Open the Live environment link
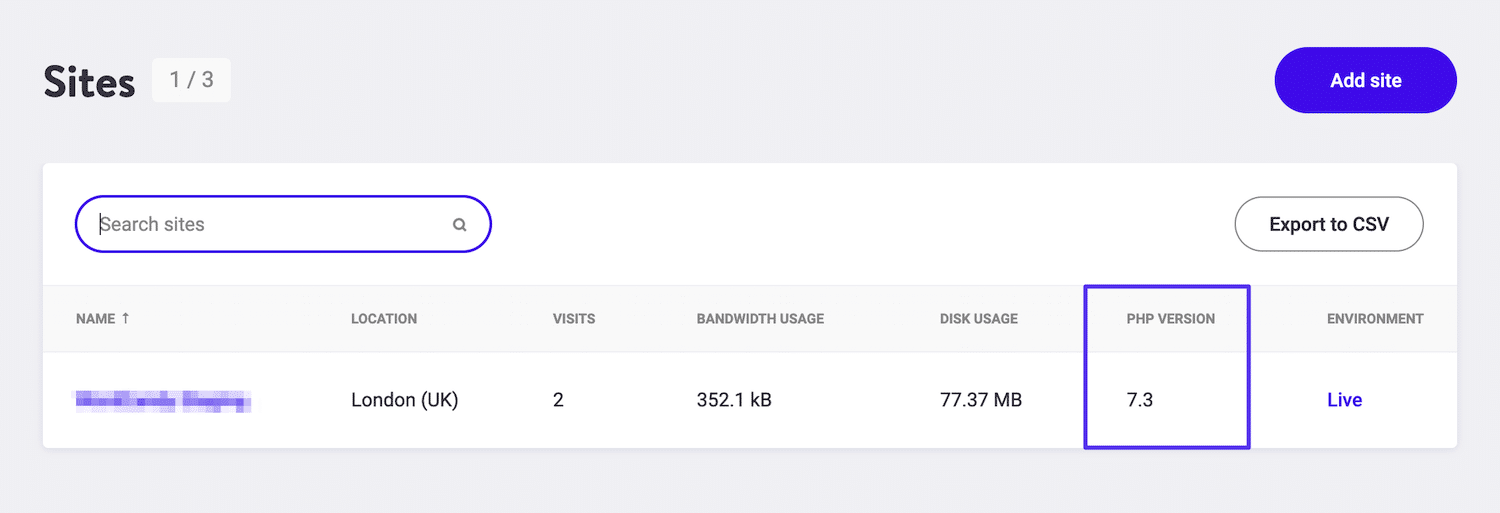The image size is (1500, 513). [x=1344, y=400]
